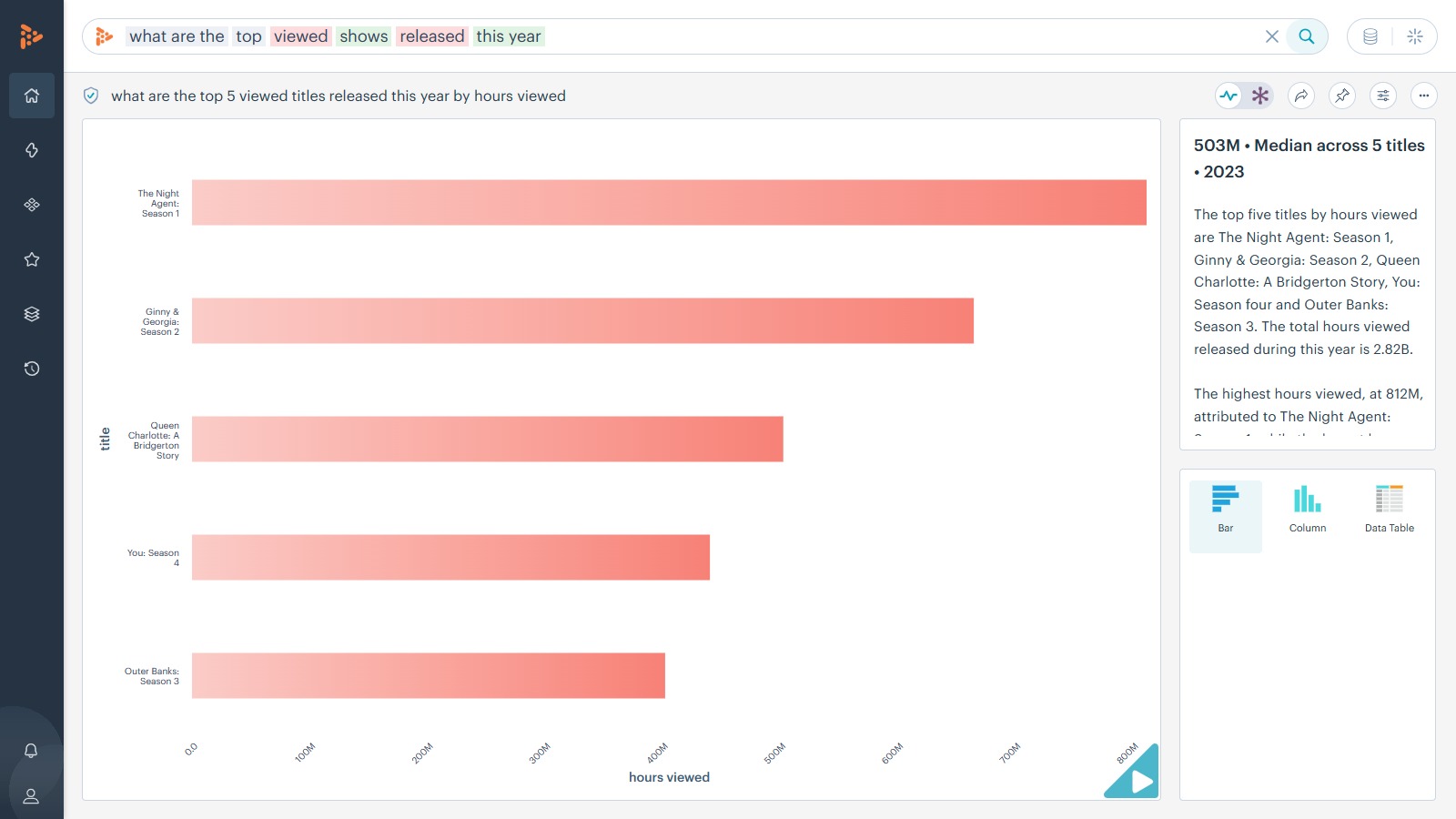
Task: Click the 'viewed' keyword token in search
Action: [300, 36]
